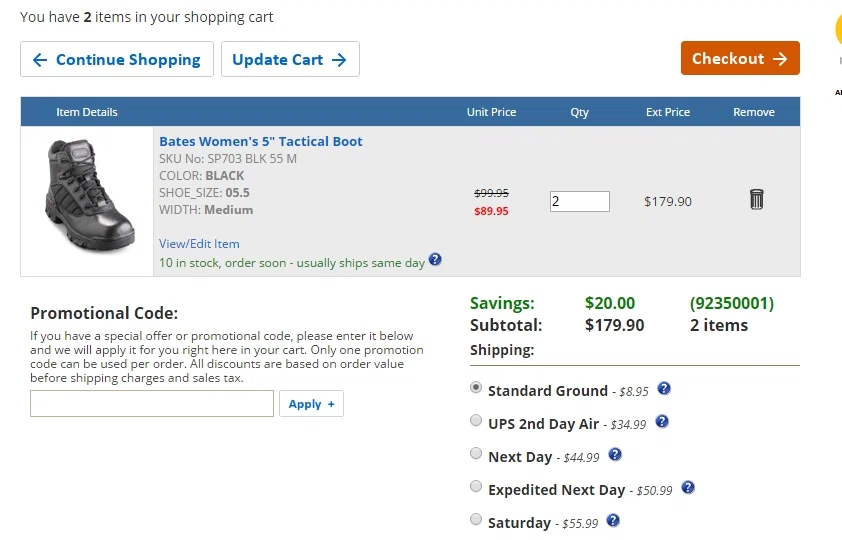The height and width of the screenshot is (540, 842).
Task: Click help icon next to stock message
Action: pos(435,260)
